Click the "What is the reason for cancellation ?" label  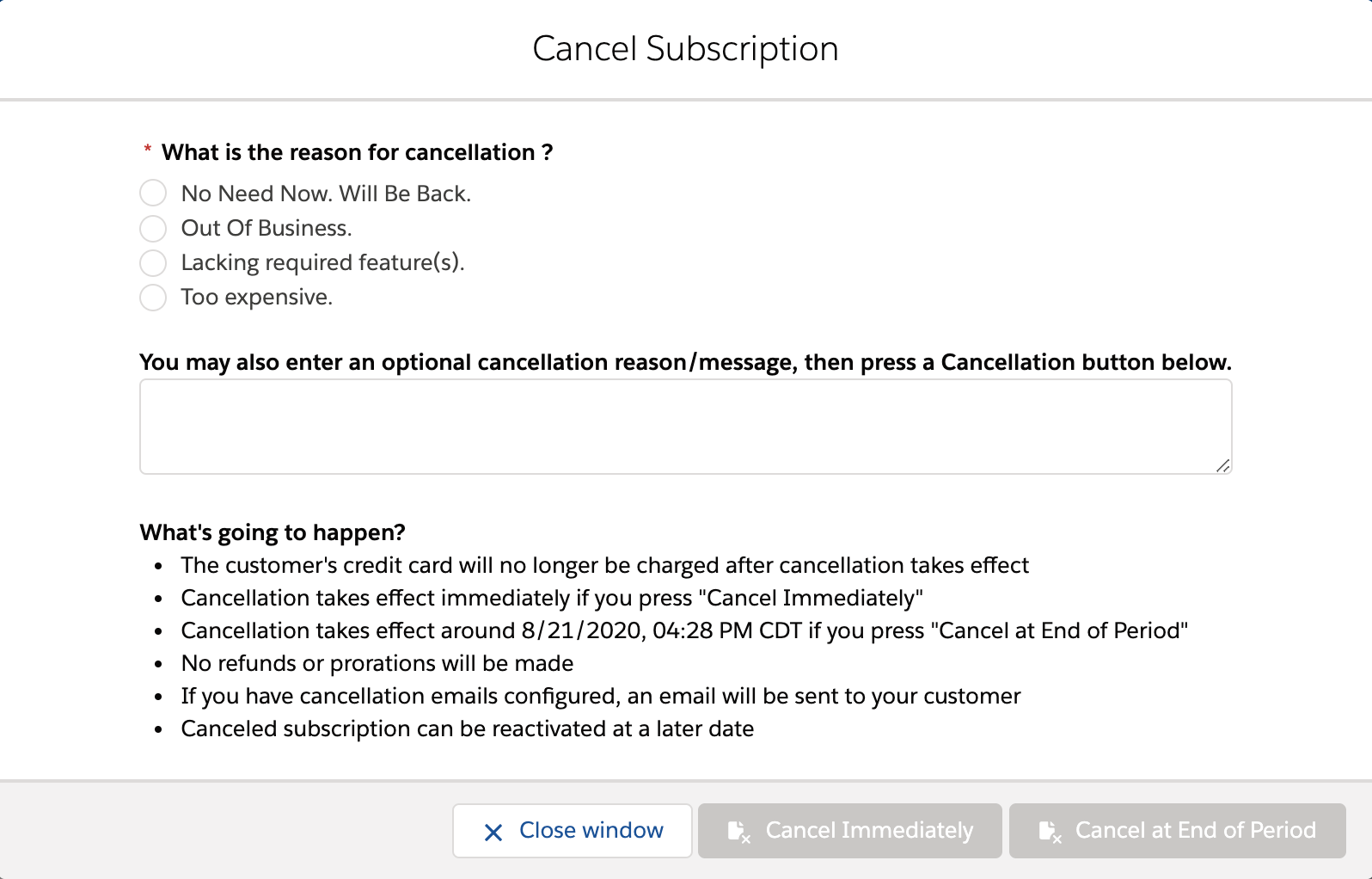pos(357,152)
